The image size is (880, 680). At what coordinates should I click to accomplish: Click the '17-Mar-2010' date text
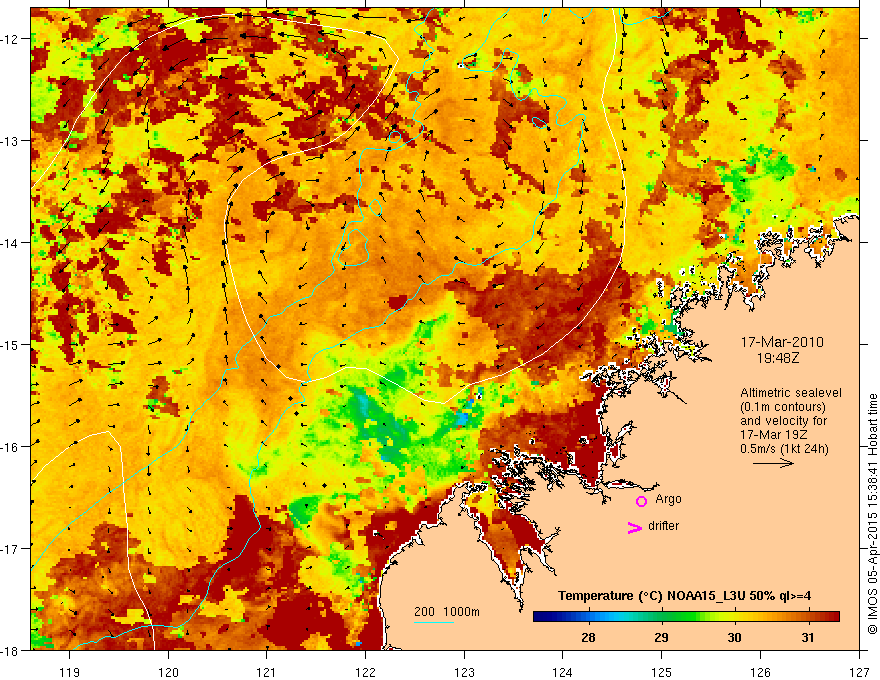pos(782,342)
